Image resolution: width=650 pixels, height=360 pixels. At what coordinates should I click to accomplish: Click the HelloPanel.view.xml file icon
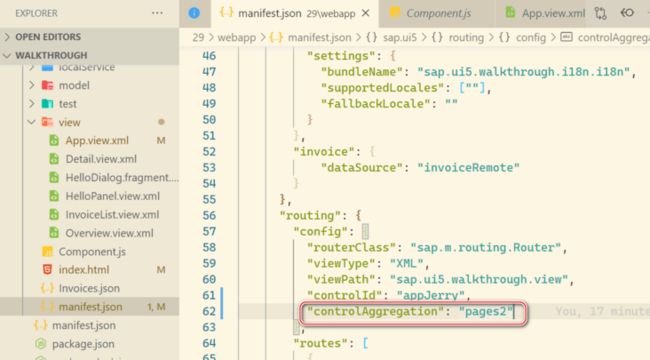tap(54, 196)
